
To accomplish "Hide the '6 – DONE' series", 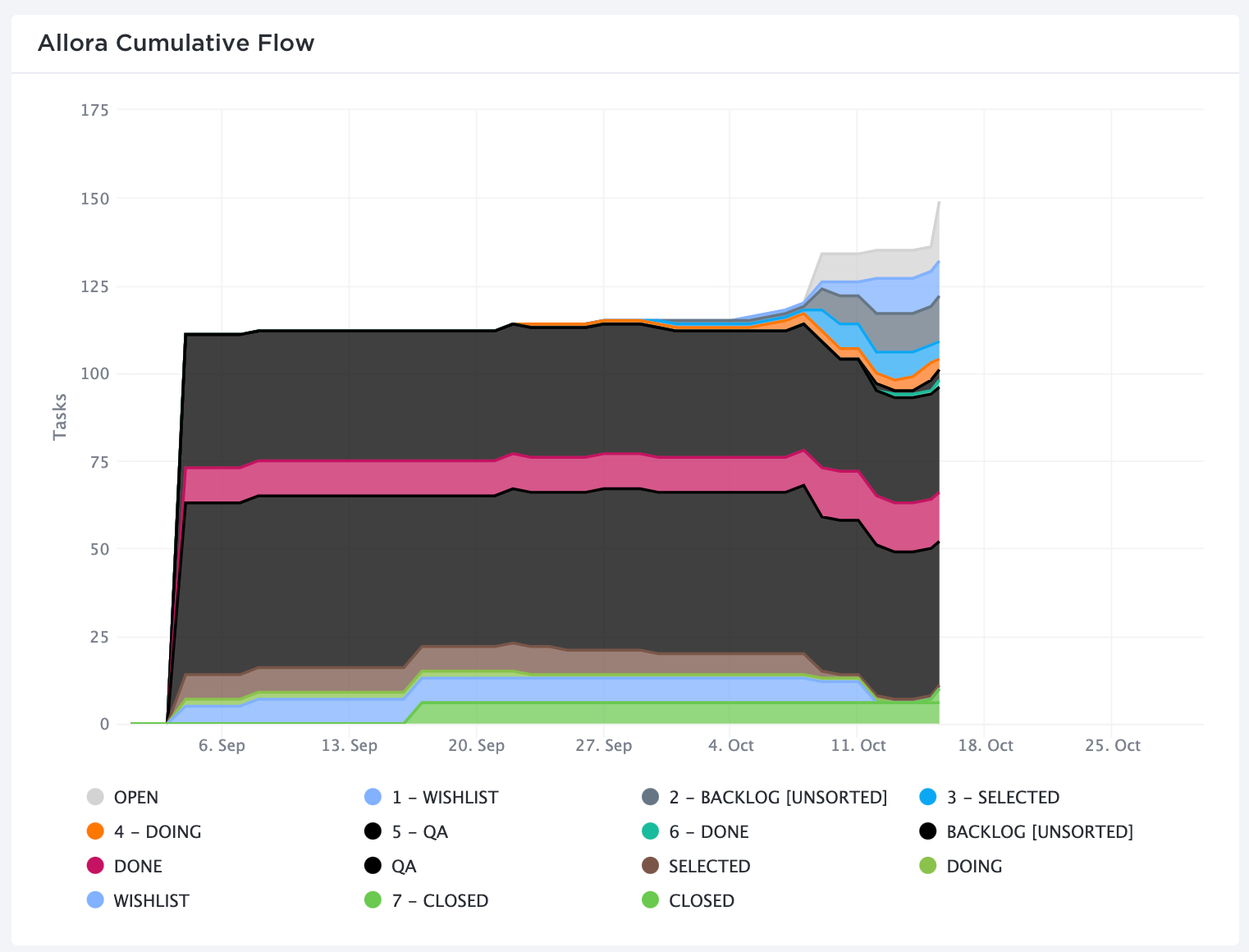I will tap(696, 831).
